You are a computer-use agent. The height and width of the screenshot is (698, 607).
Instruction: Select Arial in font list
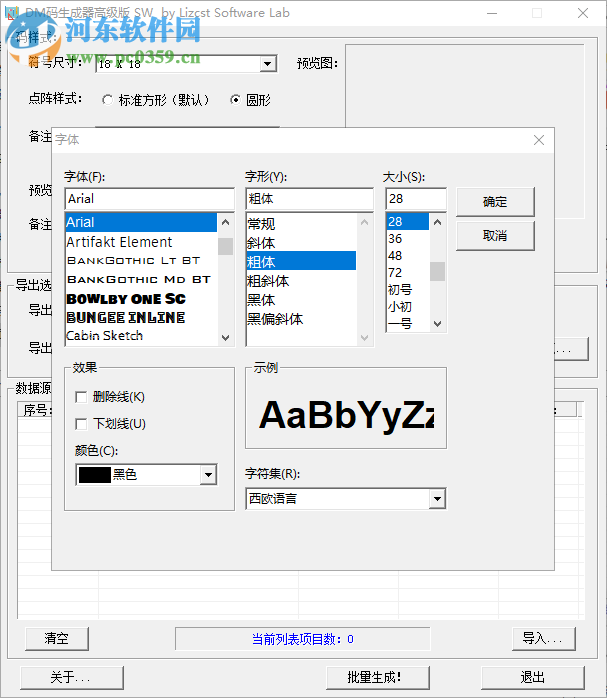coord(141,222)
